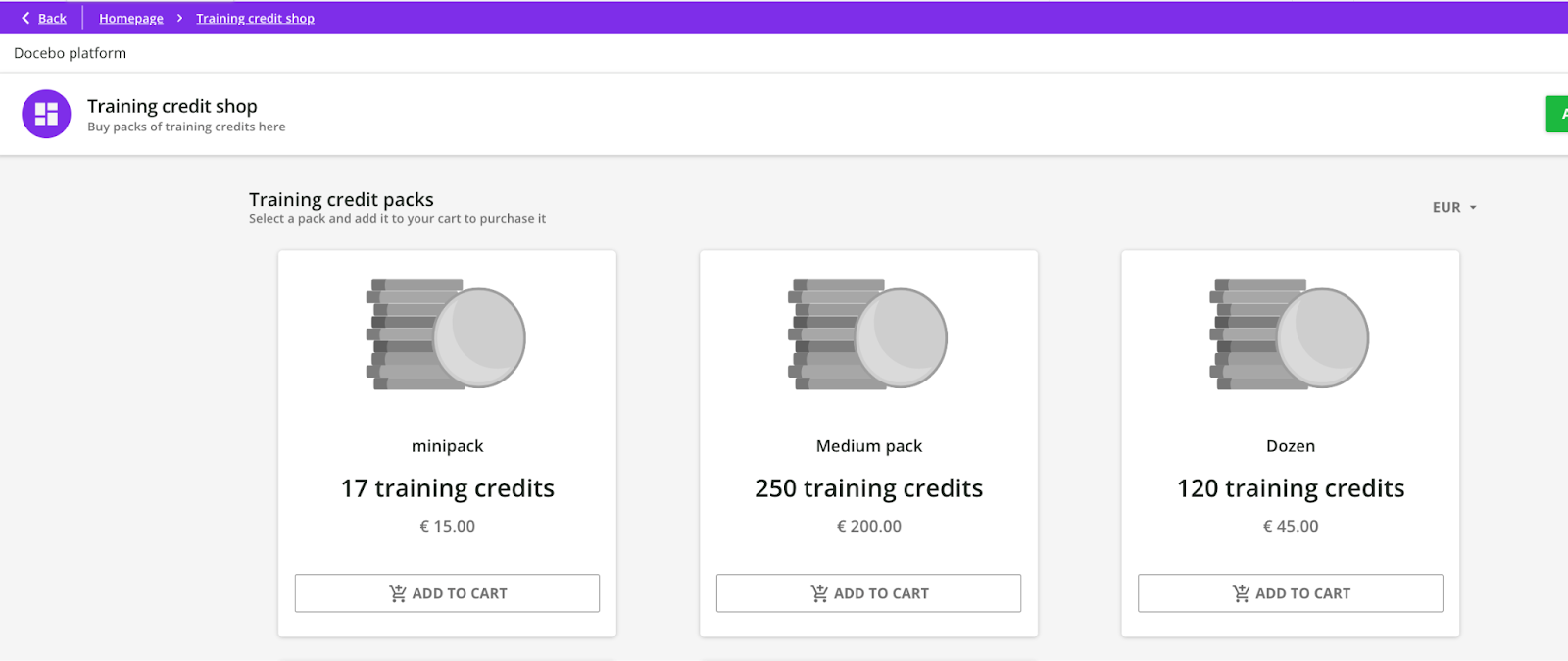Click the Dozen pack coin stack image
1568x661 pixels.
pos(1289,334)
